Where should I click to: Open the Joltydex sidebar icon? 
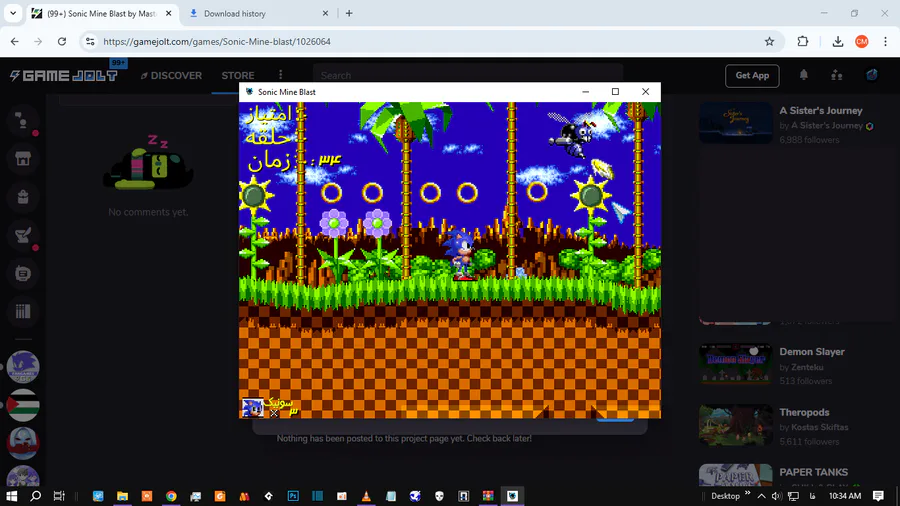[23, 274]
